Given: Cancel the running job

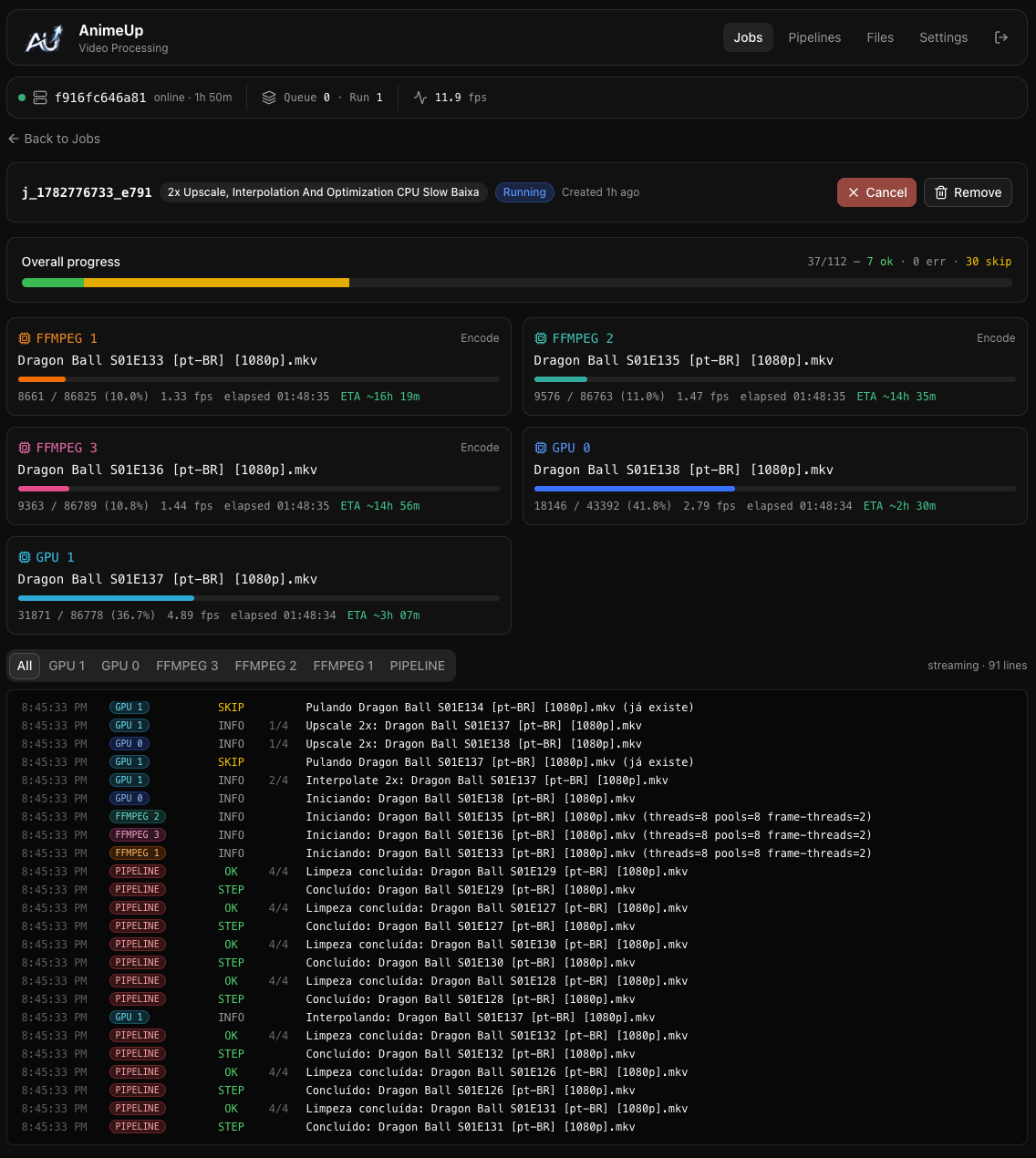Looking at the screenshot, I should pyautogui.click(x=876, y=192).
